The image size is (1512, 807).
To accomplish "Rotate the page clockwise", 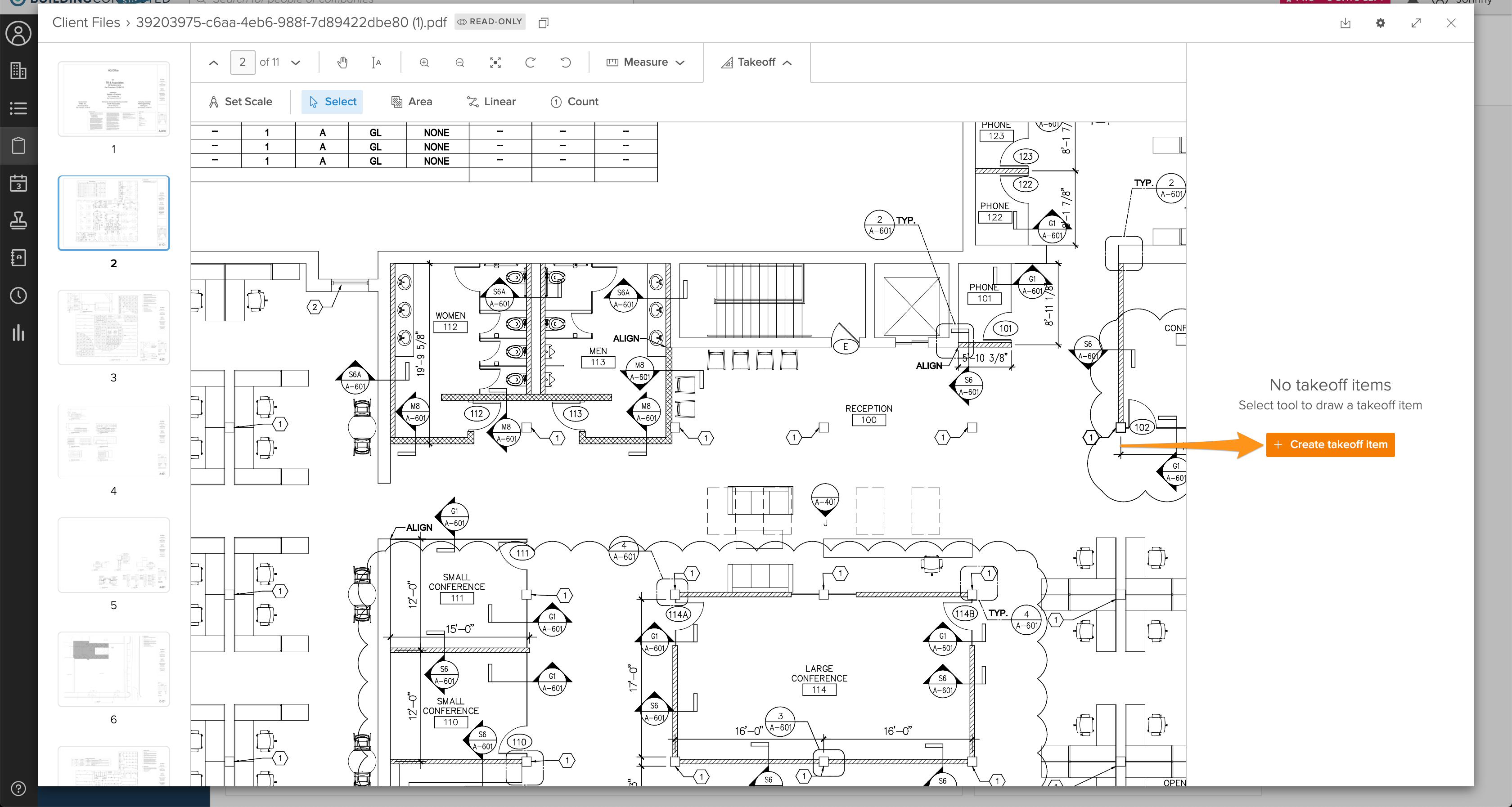I will 530,62.
